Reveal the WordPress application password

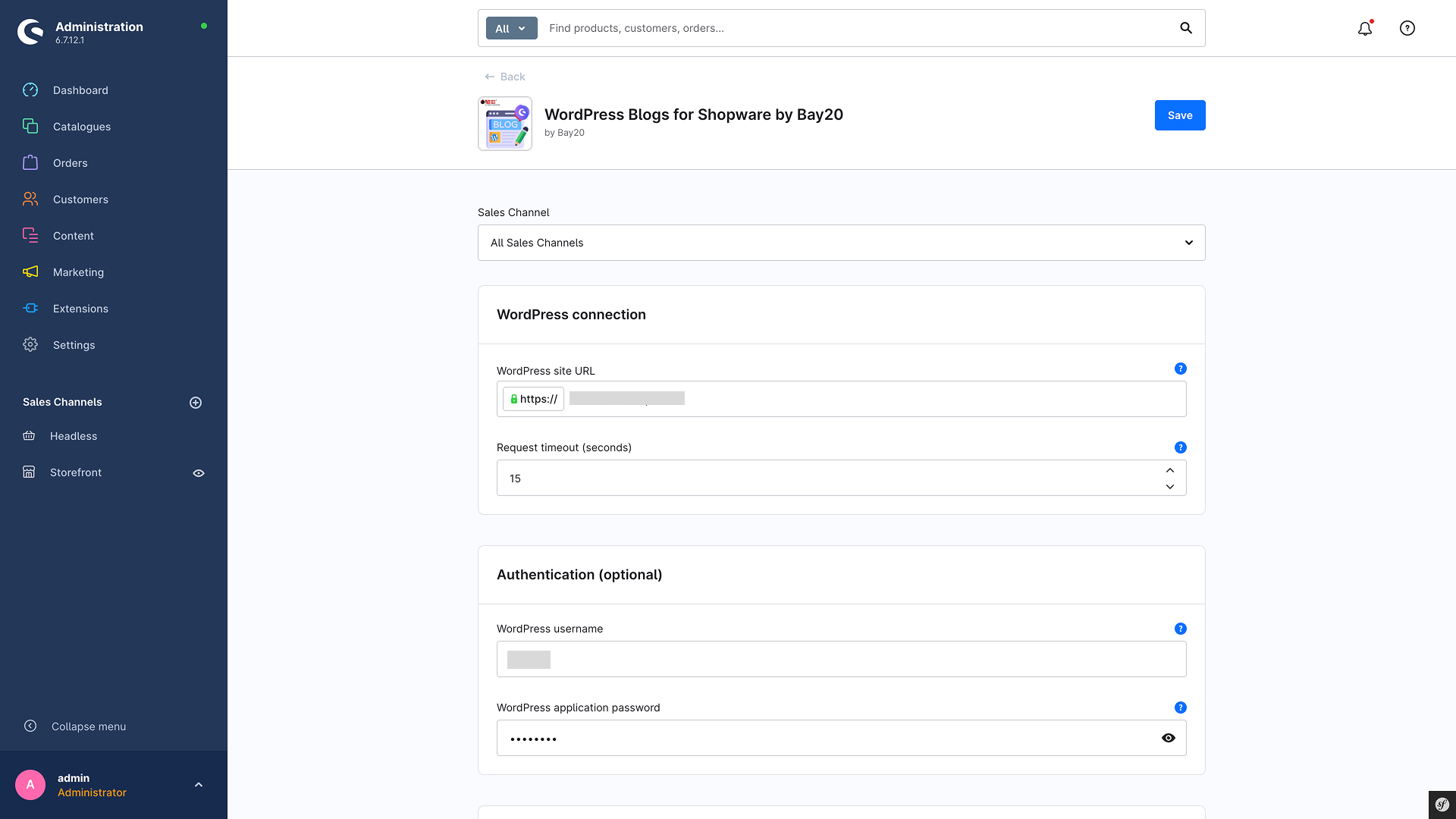point(1169,738)
